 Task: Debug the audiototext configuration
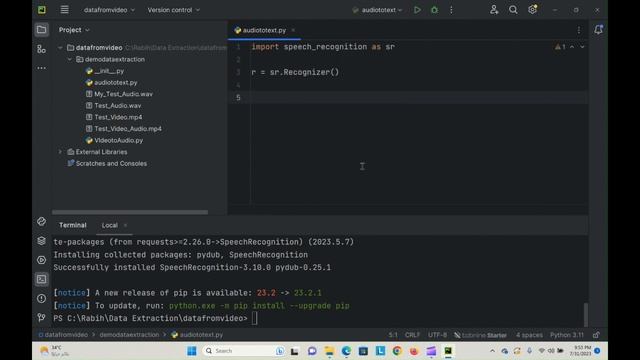[x=434, y=10]
